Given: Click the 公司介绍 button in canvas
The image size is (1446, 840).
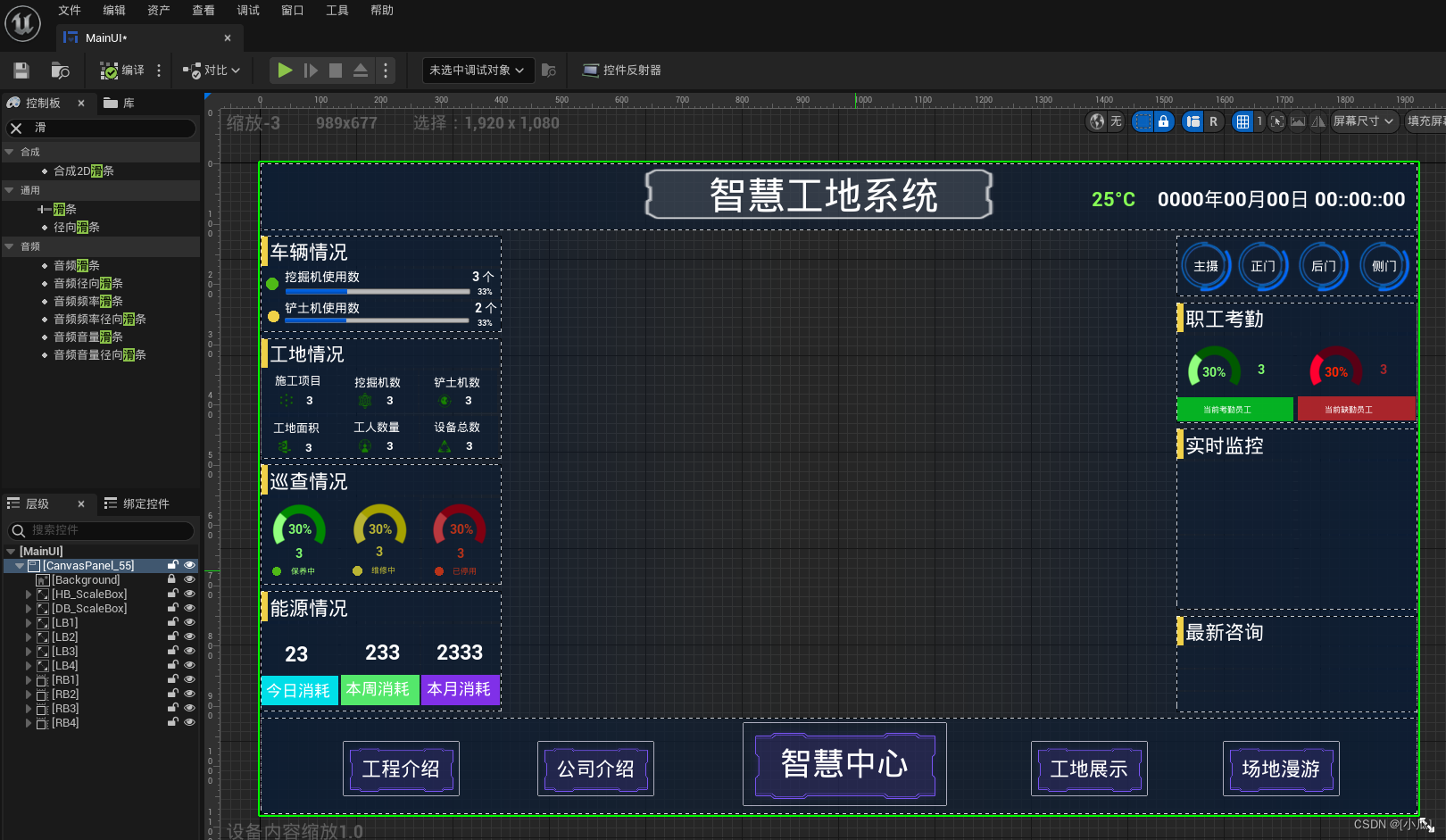Looking at the screenshot, I should [595, 769].
